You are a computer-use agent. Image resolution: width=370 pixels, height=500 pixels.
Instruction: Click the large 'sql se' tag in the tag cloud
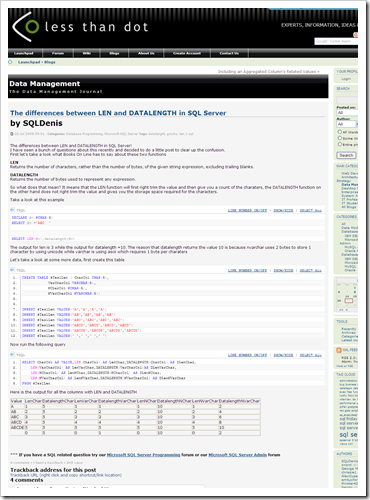click(348, 435)
